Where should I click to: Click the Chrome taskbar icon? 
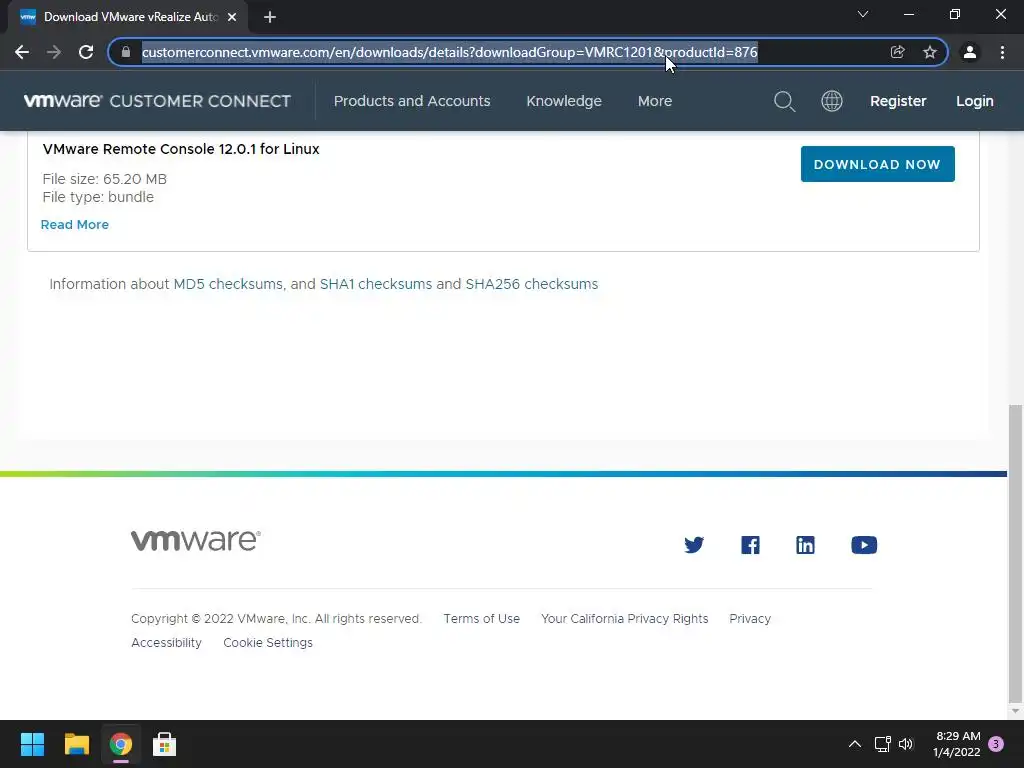121,744
